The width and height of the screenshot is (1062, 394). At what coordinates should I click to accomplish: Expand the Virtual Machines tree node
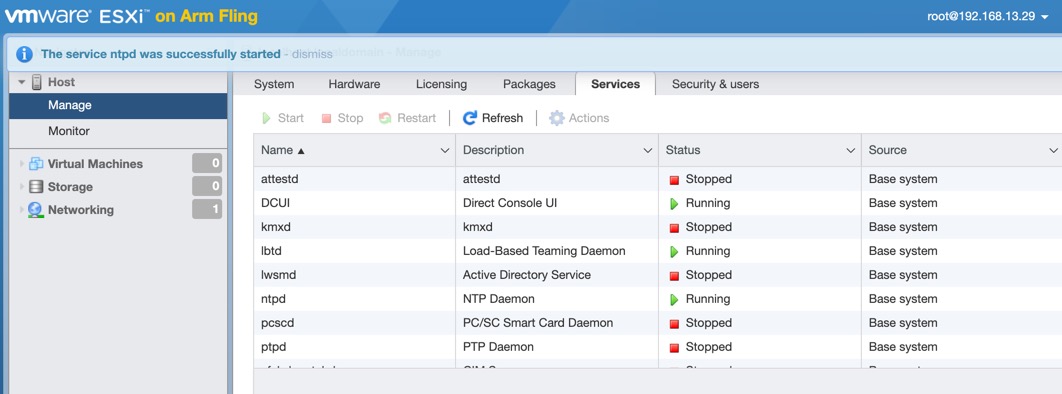[x=22, y=164]
